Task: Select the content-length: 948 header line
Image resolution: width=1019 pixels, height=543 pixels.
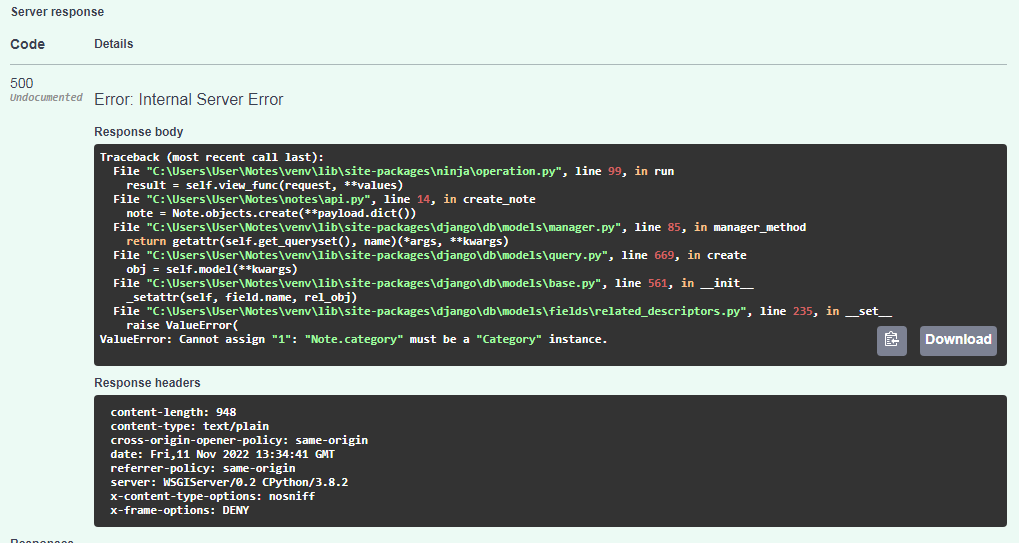Action: [x=174, y=412]
